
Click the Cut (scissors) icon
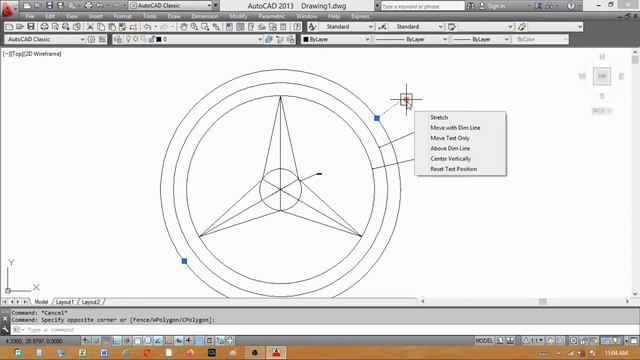tap(90, 27)
